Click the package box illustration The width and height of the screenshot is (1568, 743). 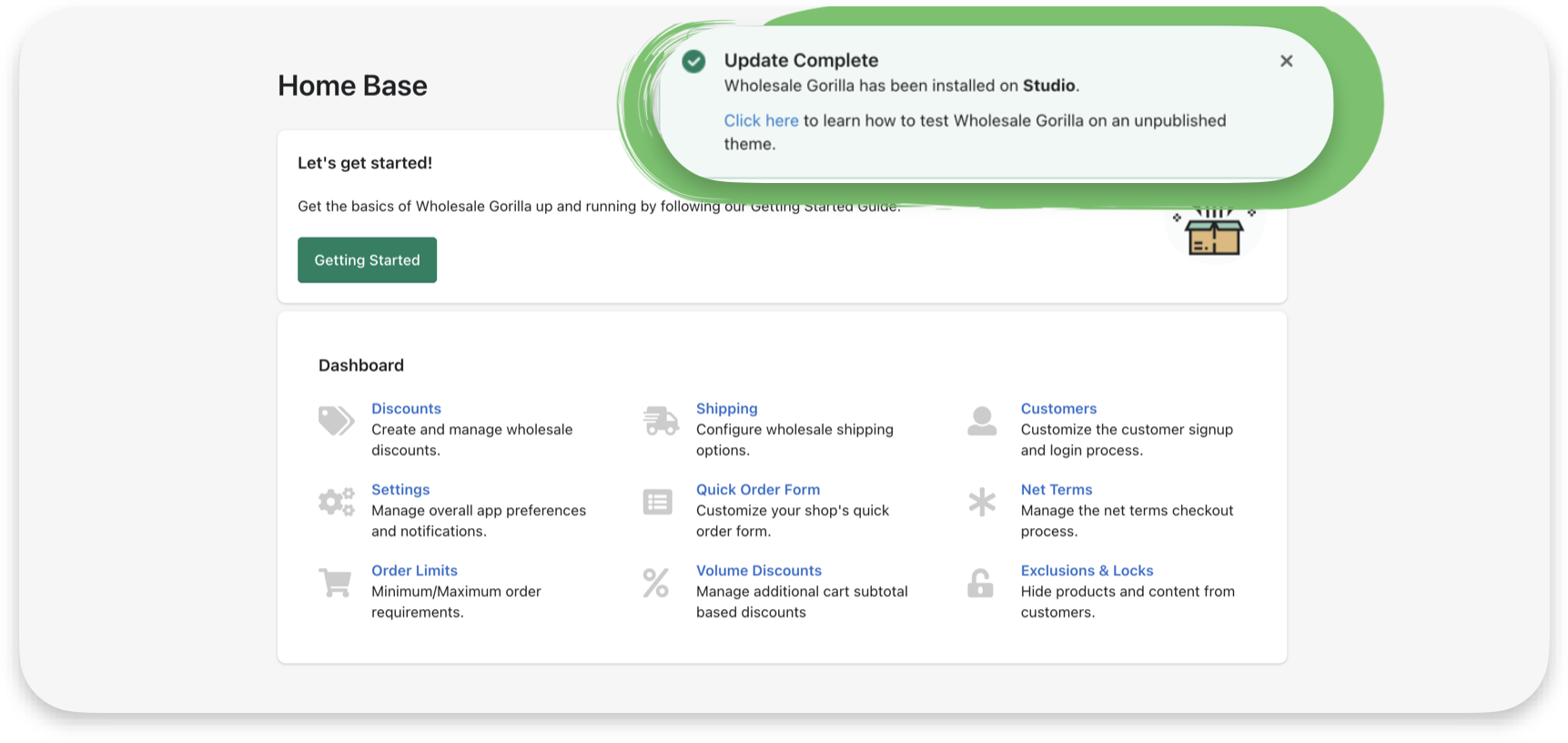[1214, 233]
